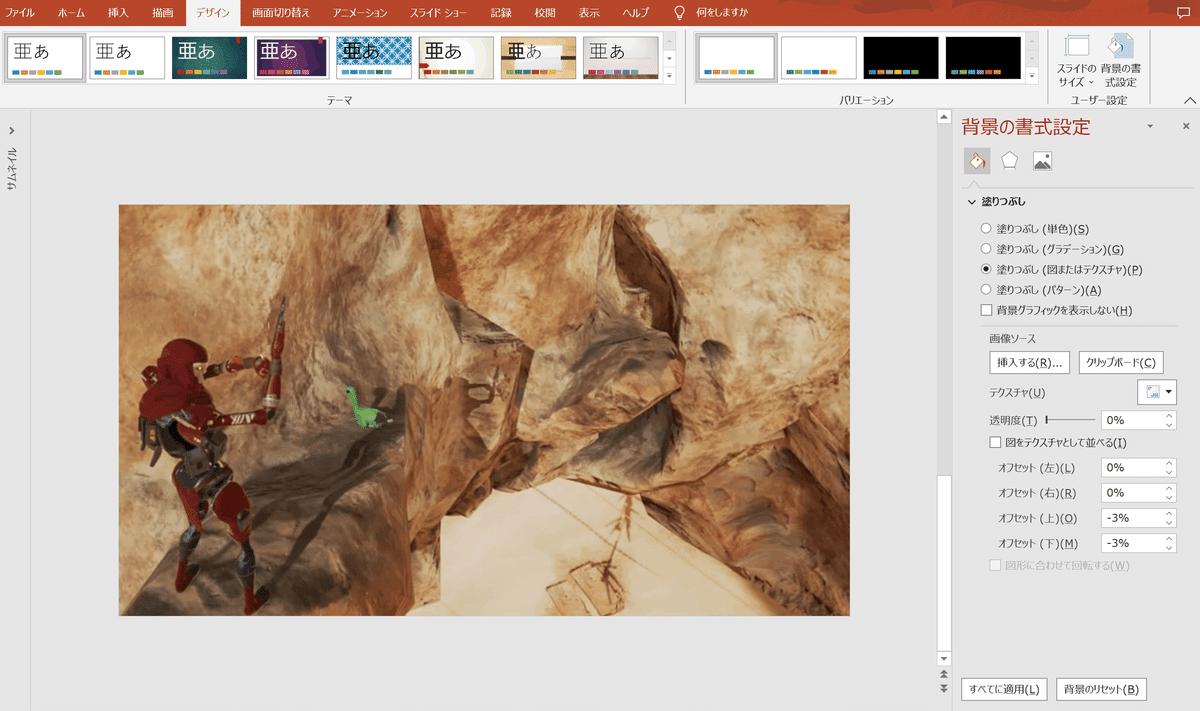
Task: Go to previous slide using double-arrow
Action: [943, 675]
